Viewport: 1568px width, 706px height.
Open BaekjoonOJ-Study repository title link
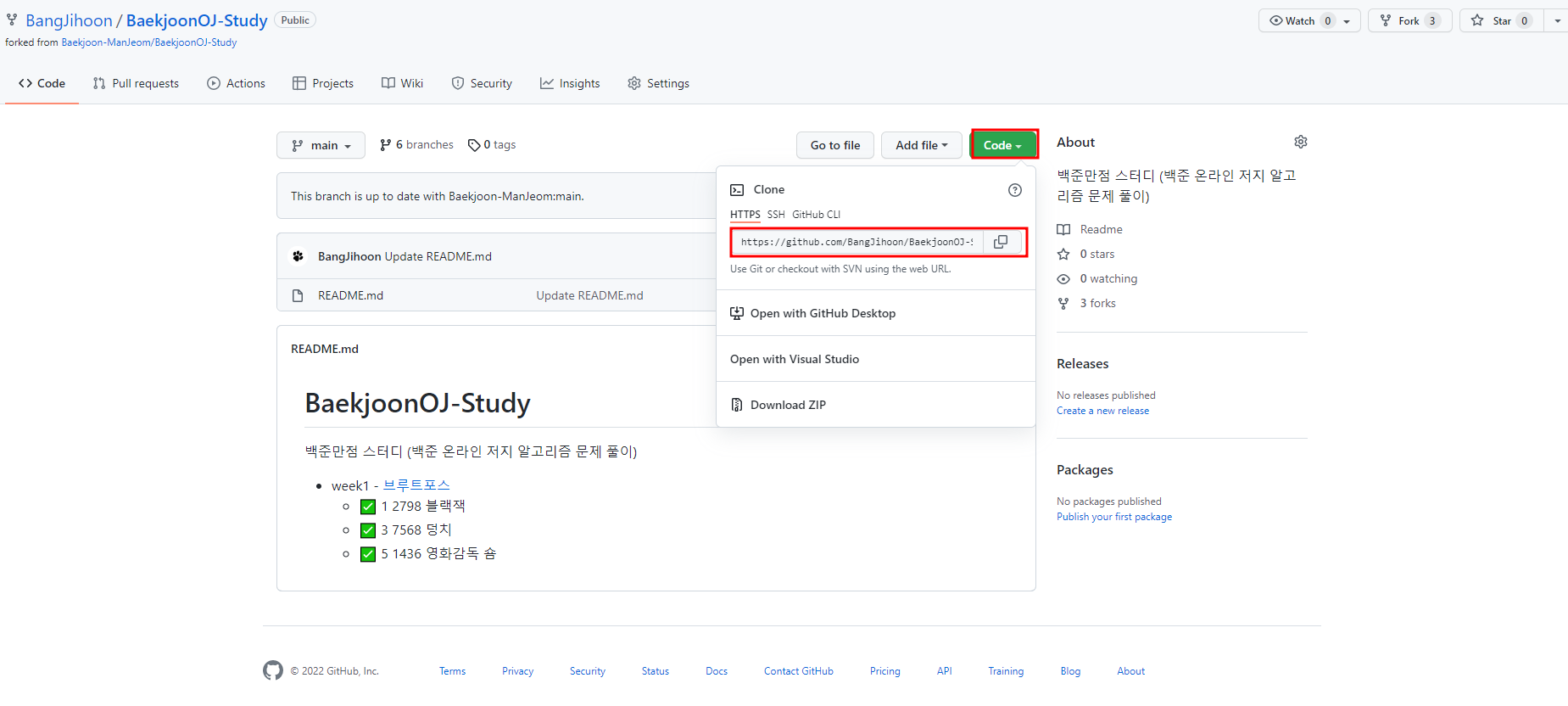click(x=197, y=20)
